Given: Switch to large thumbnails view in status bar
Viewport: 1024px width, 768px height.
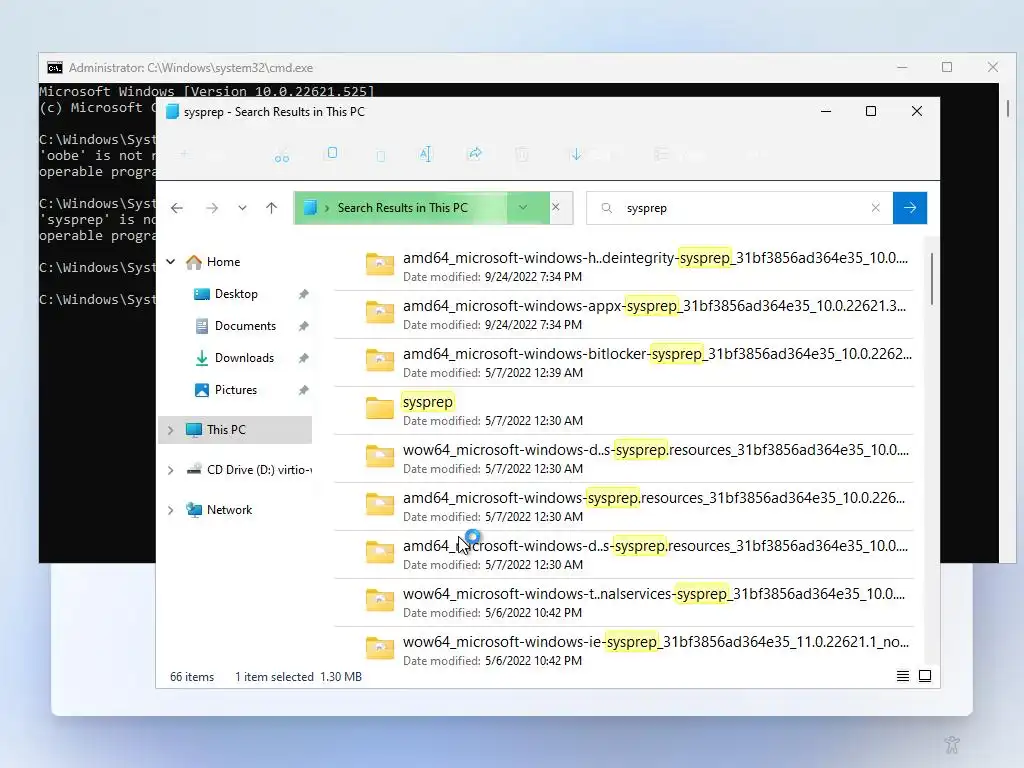Looking at the screenshot, I should [x=925, y=676].
